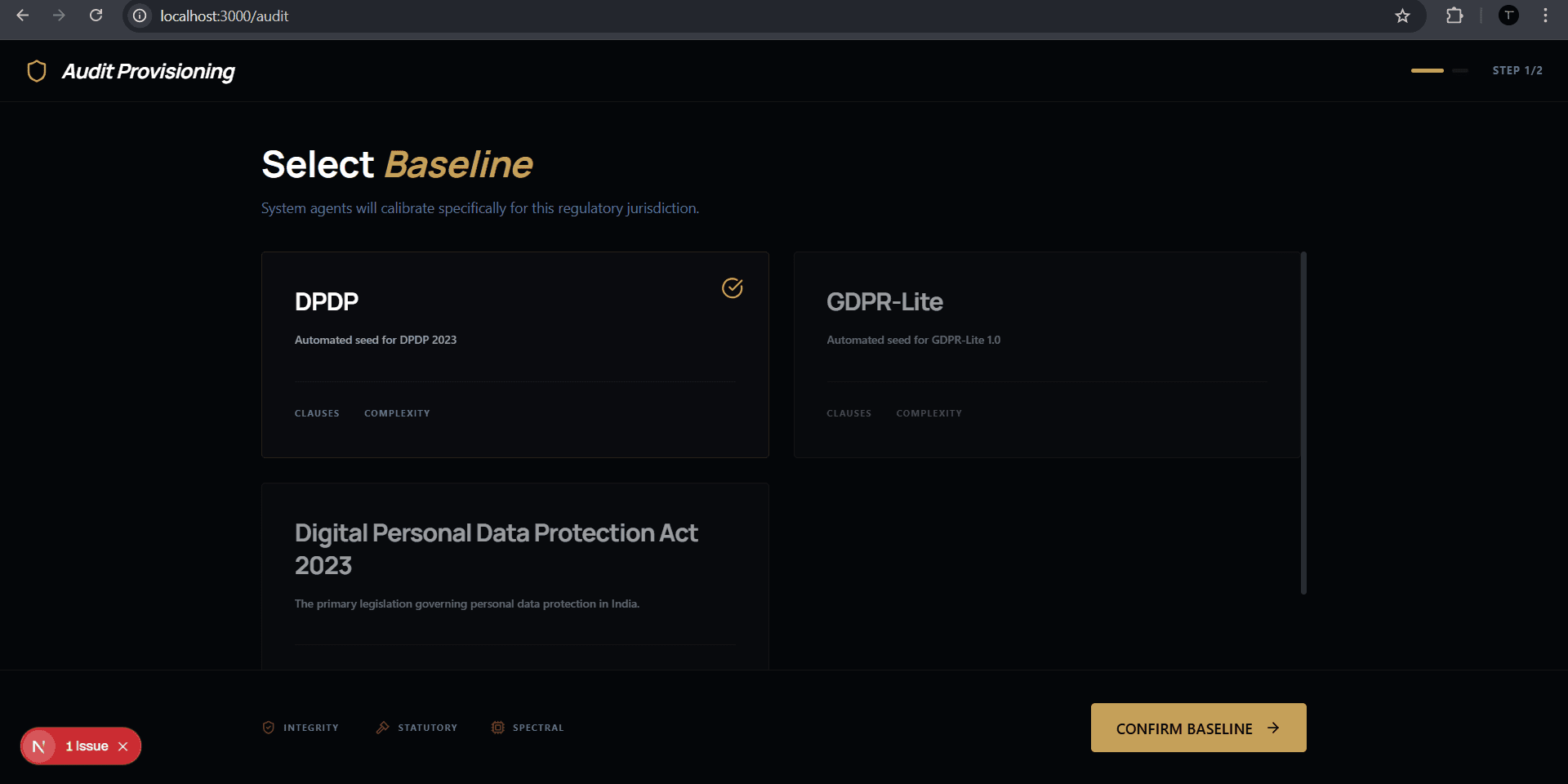The image size is (1568, 784).
Task: Open the browser extensions menu
Action: (1454, 16)
